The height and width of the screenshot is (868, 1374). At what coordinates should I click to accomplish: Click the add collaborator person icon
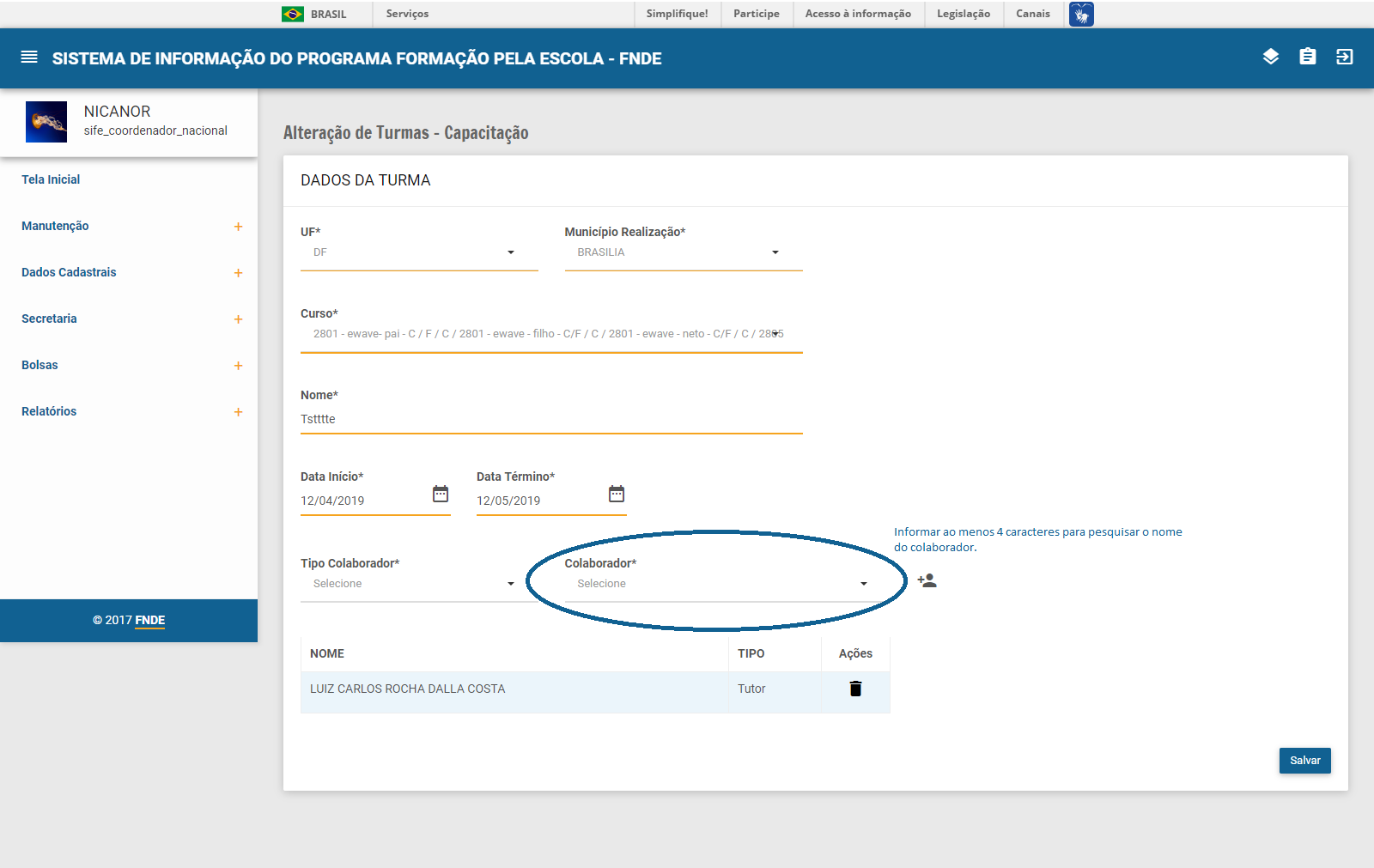click(927, 580)
